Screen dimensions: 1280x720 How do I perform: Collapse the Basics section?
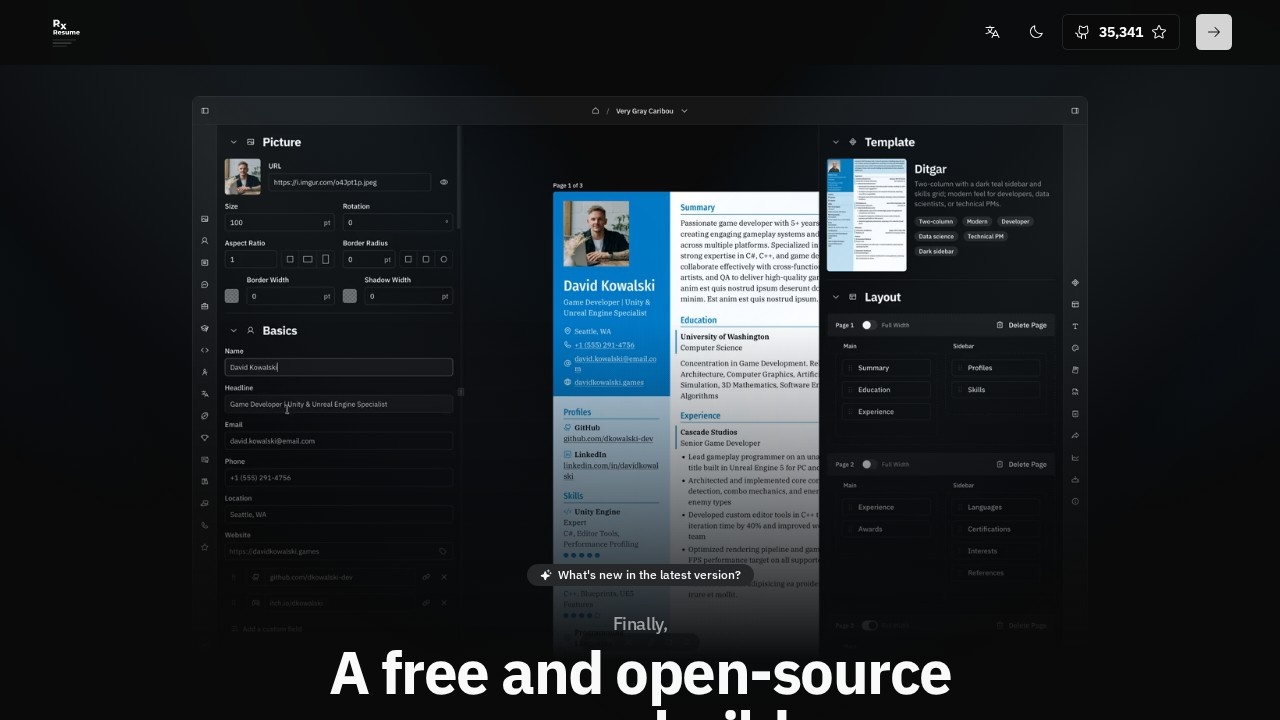click(x=234, y=330)
